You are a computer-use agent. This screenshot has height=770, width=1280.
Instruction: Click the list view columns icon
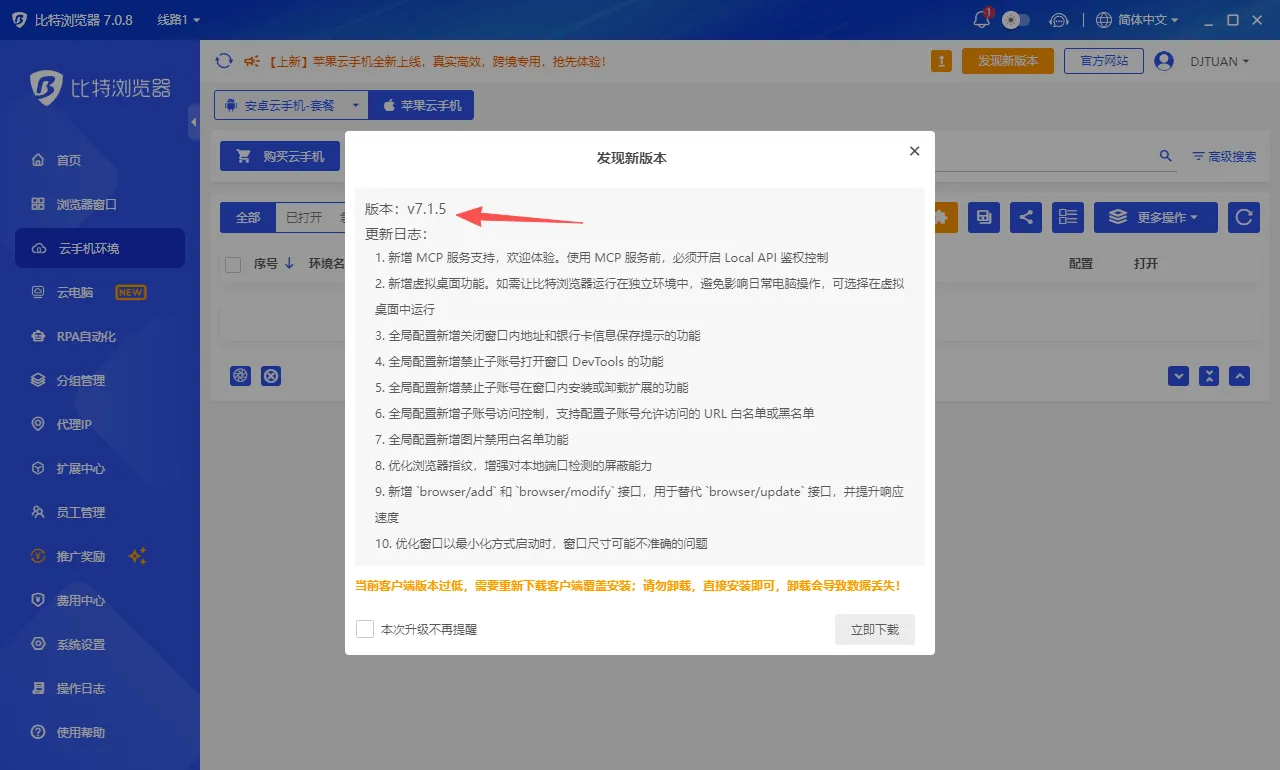pos(1069,217)
